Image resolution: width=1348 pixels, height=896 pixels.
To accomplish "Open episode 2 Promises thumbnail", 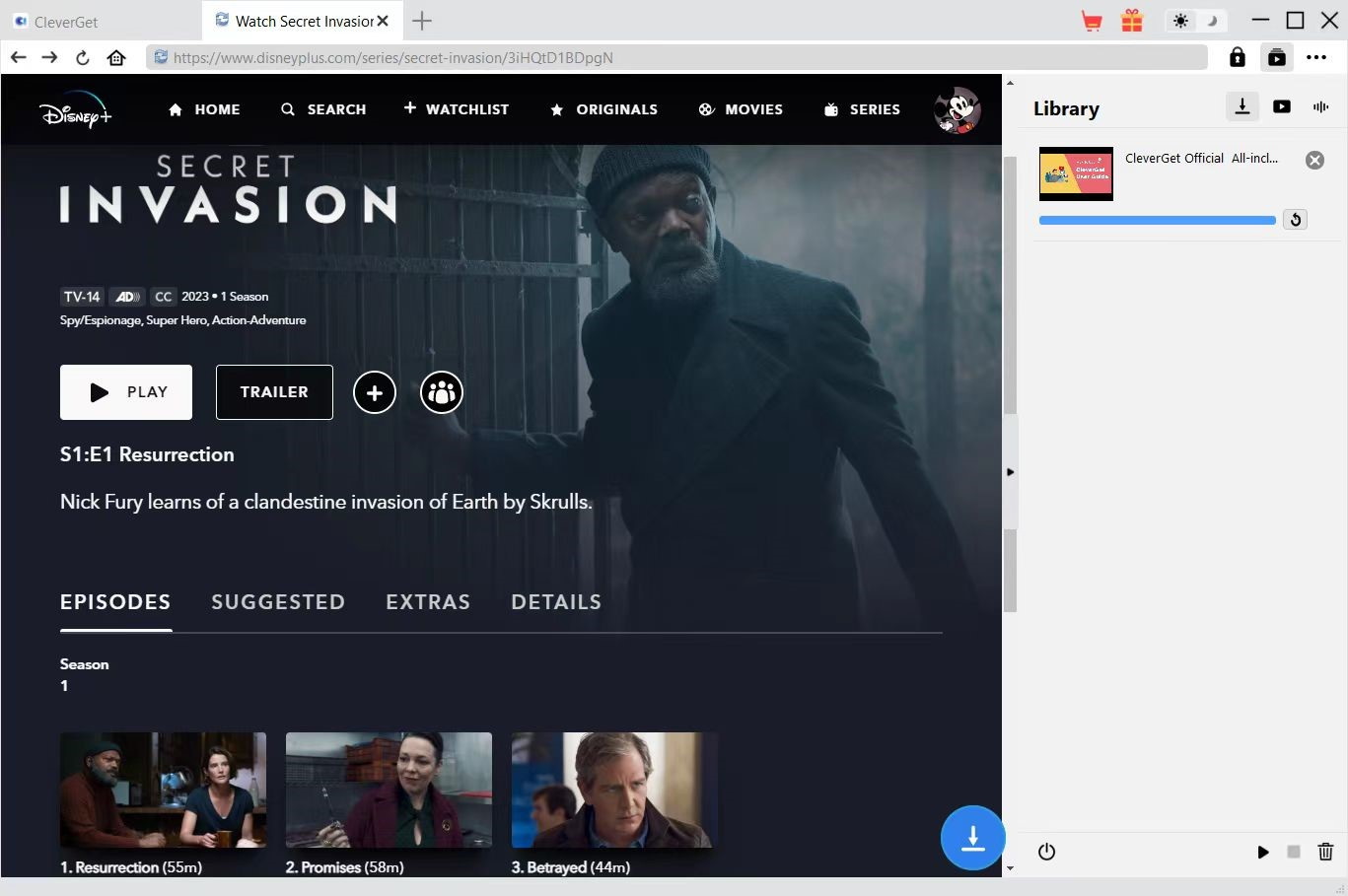I will 389,790.
